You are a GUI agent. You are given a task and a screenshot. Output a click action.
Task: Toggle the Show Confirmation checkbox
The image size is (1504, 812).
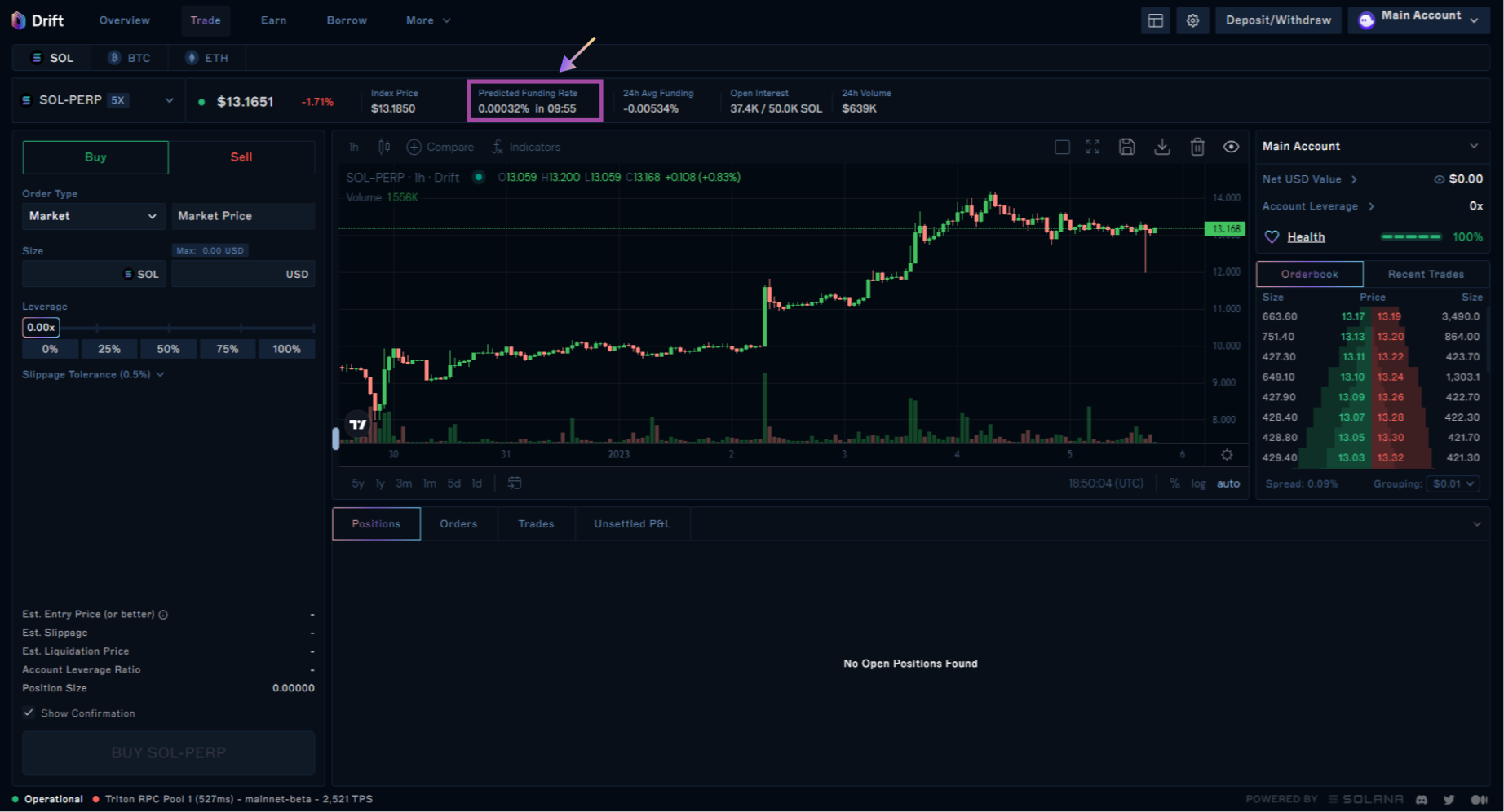pyautogui.click(x=29, y=713)
